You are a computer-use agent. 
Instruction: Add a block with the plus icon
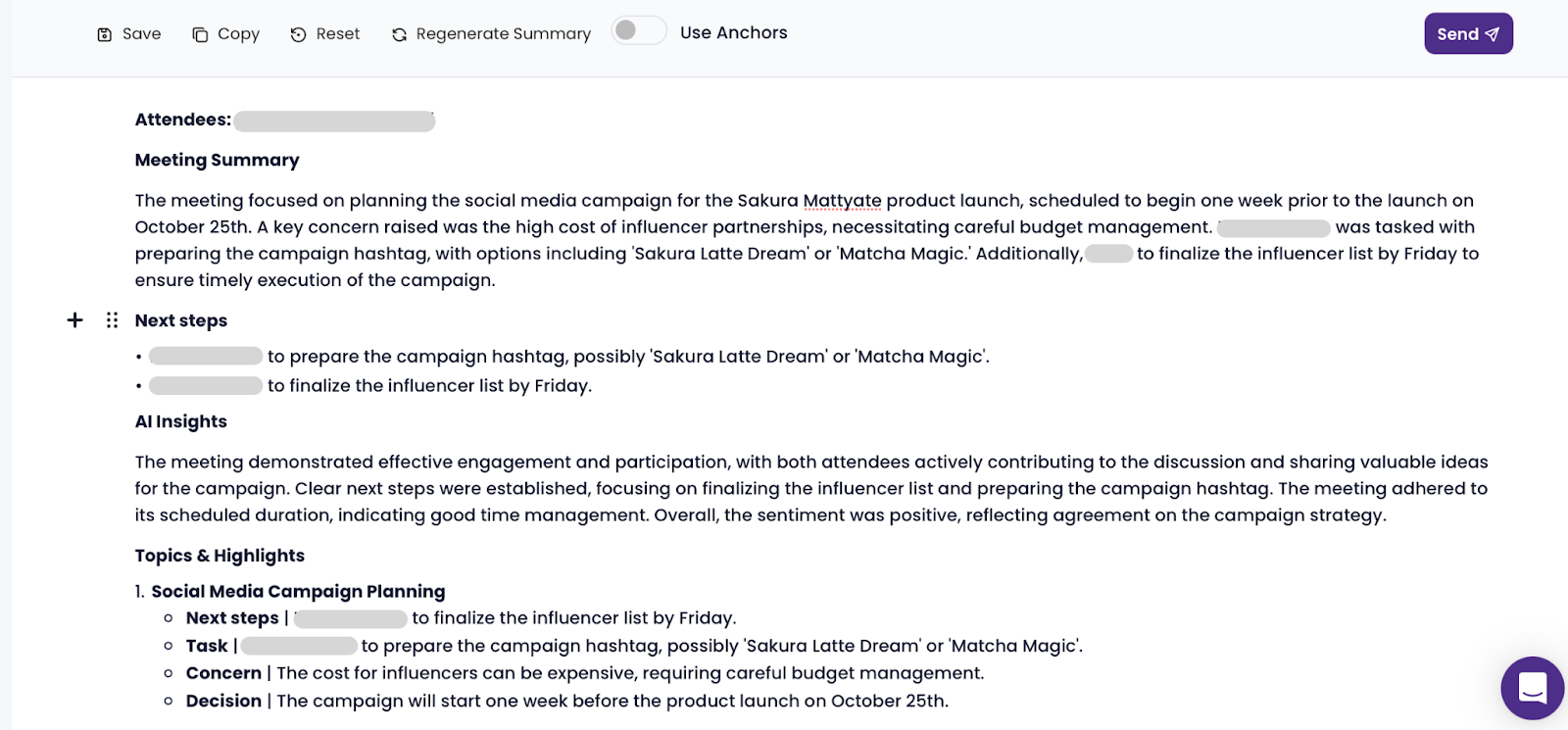click(74, 320)
